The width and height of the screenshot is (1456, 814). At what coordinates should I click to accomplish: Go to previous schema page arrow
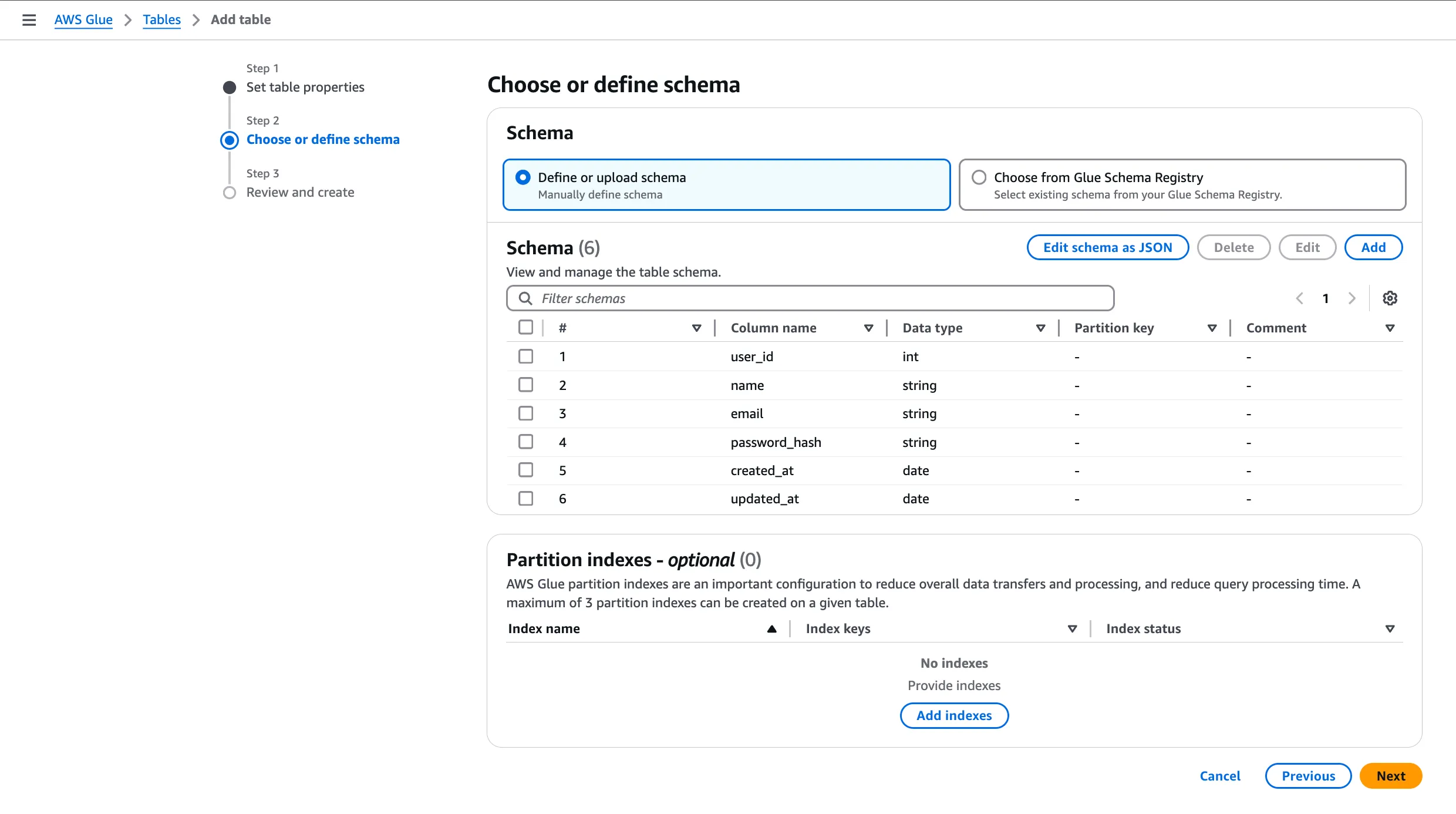(x=1300, y=298)
